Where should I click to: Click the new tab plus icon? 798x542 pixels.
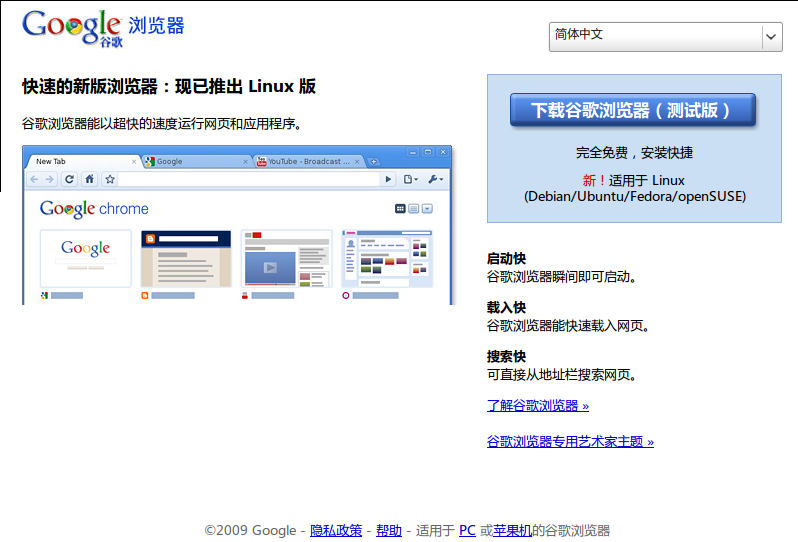tap(374, 162)
